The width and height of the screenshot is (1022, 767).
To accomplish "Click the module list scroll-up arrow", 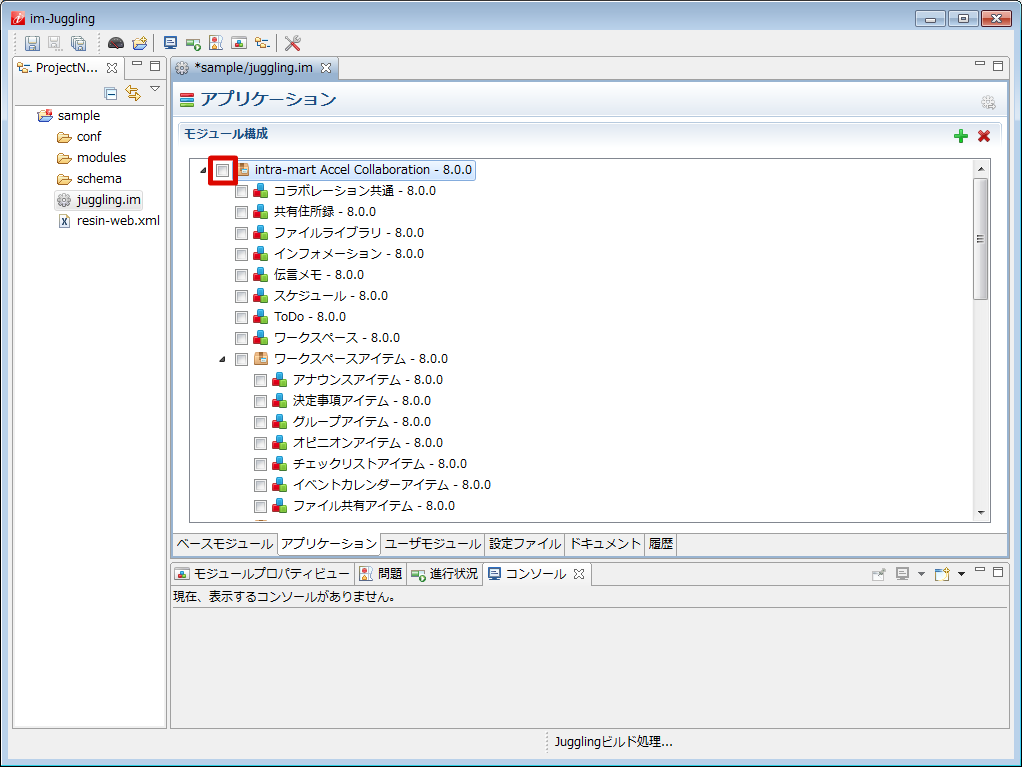I will (981, 169).
